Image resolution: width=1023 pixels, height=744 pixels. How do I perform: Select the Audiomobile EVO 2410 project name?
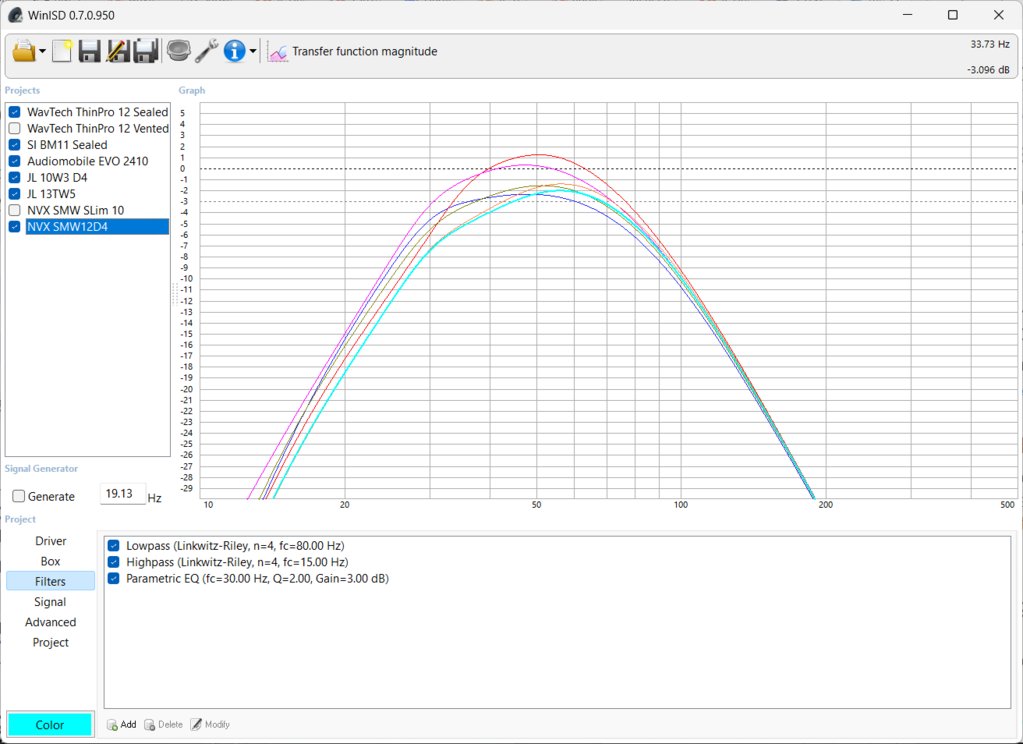87,161
